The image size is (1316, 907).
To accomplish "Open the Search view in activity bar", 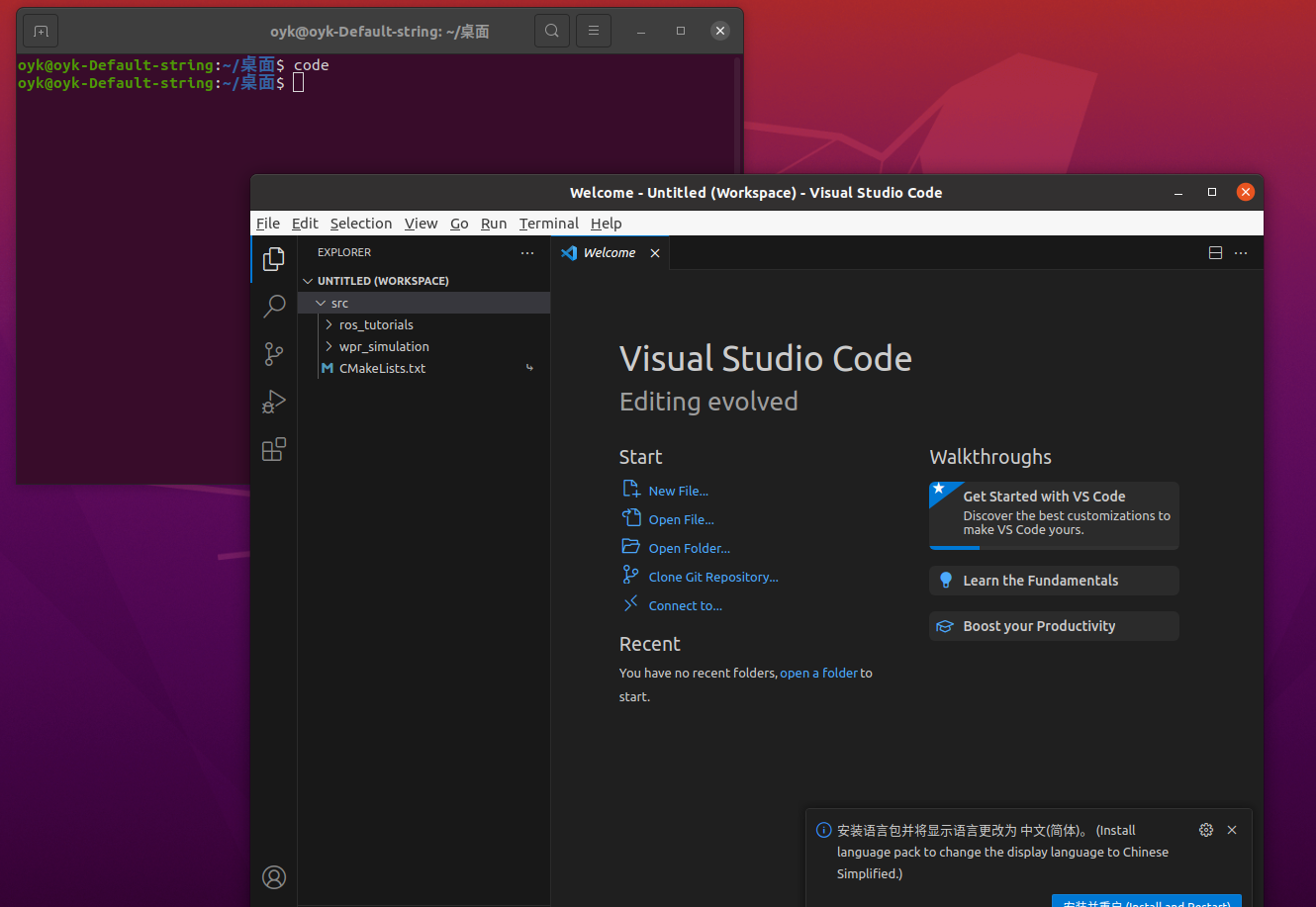I will point(274,307).
